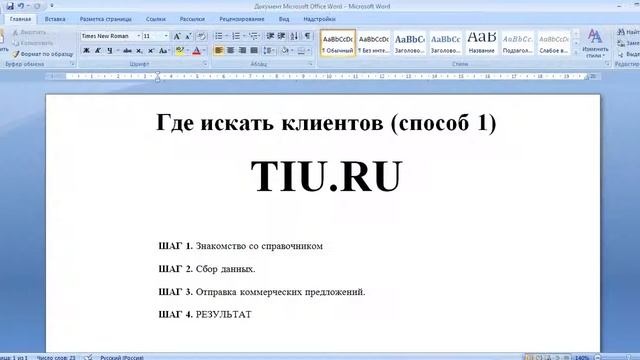Click Формат по образцу button
Viewport: 640px width, 360px height.
[x=43, y=54]
